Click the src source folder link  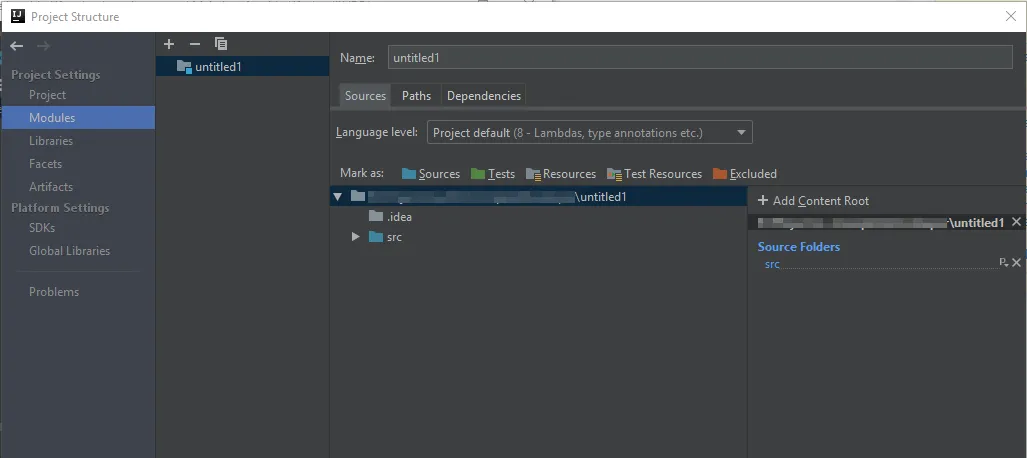[x=772, y=264]
